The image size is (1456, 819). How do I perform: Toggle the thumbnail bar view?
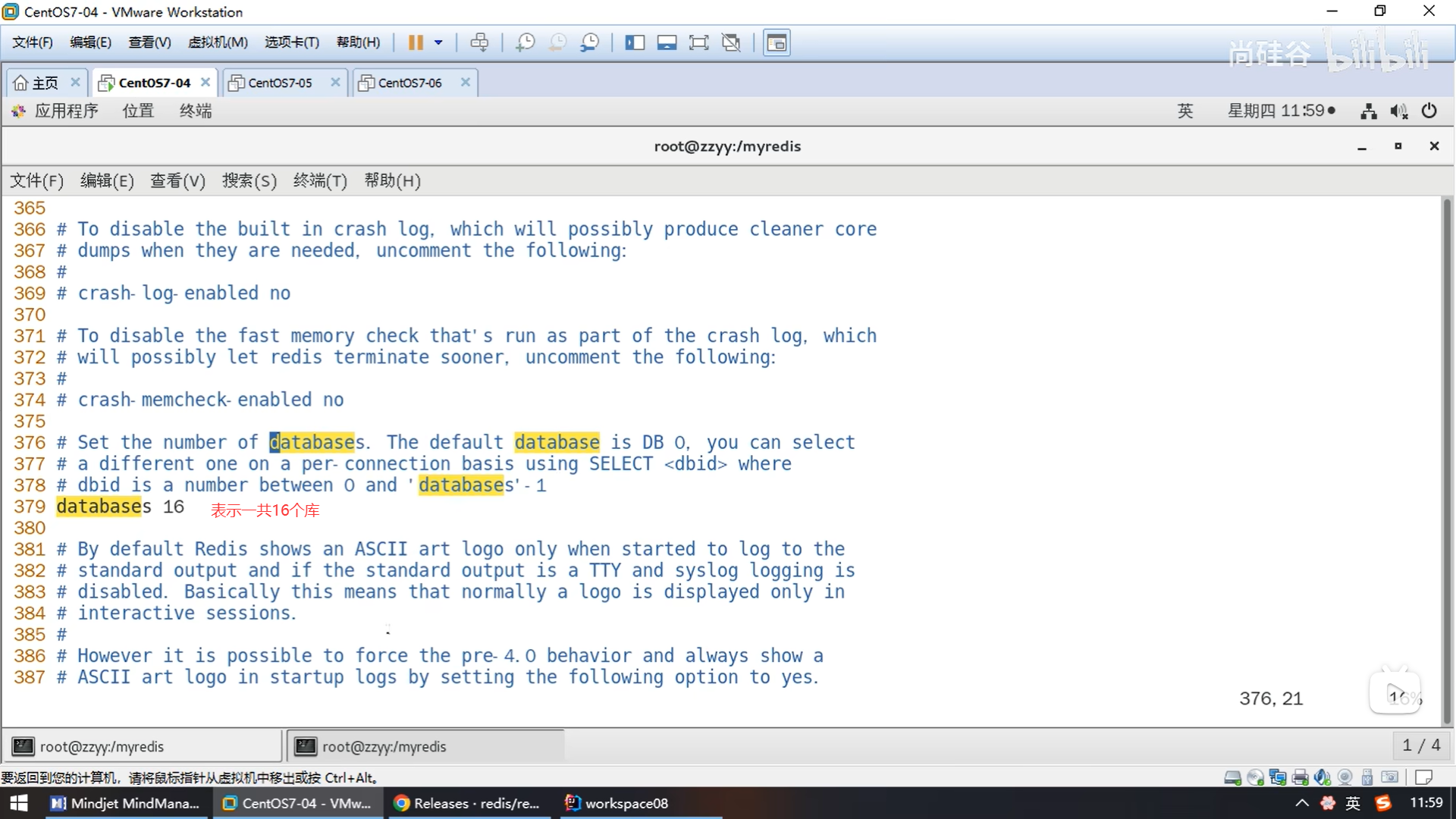(667, 42)
